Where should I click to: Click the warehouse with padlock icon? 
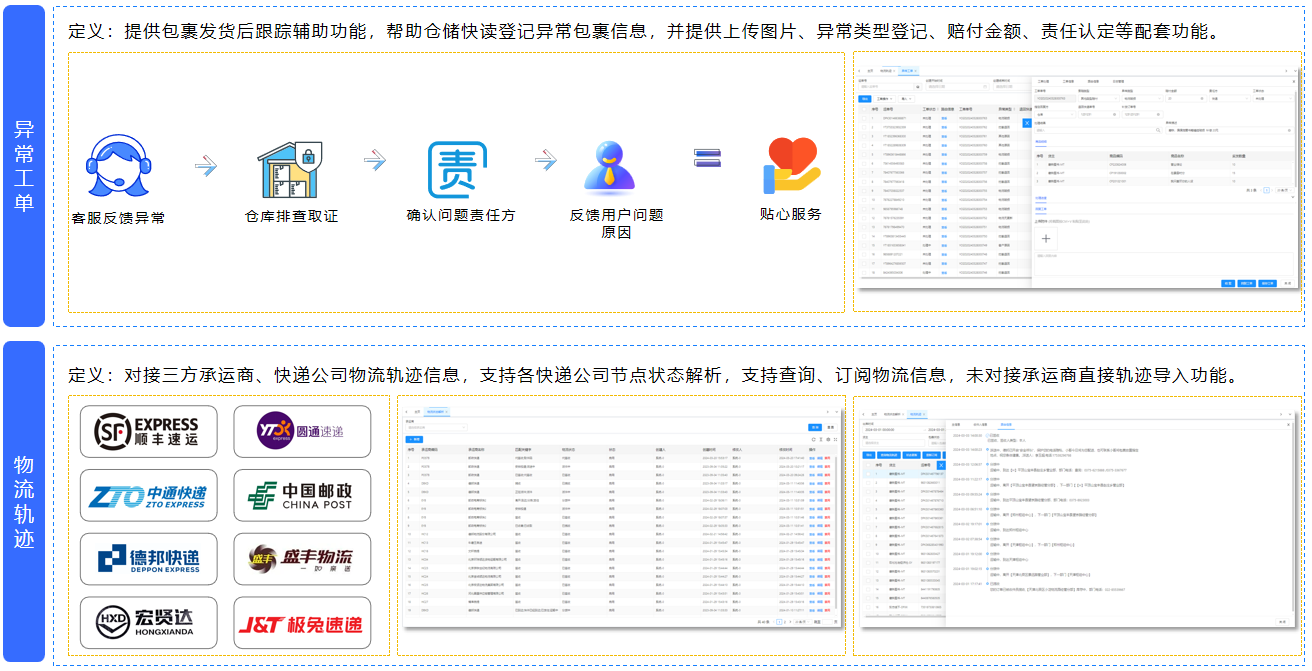290,168
